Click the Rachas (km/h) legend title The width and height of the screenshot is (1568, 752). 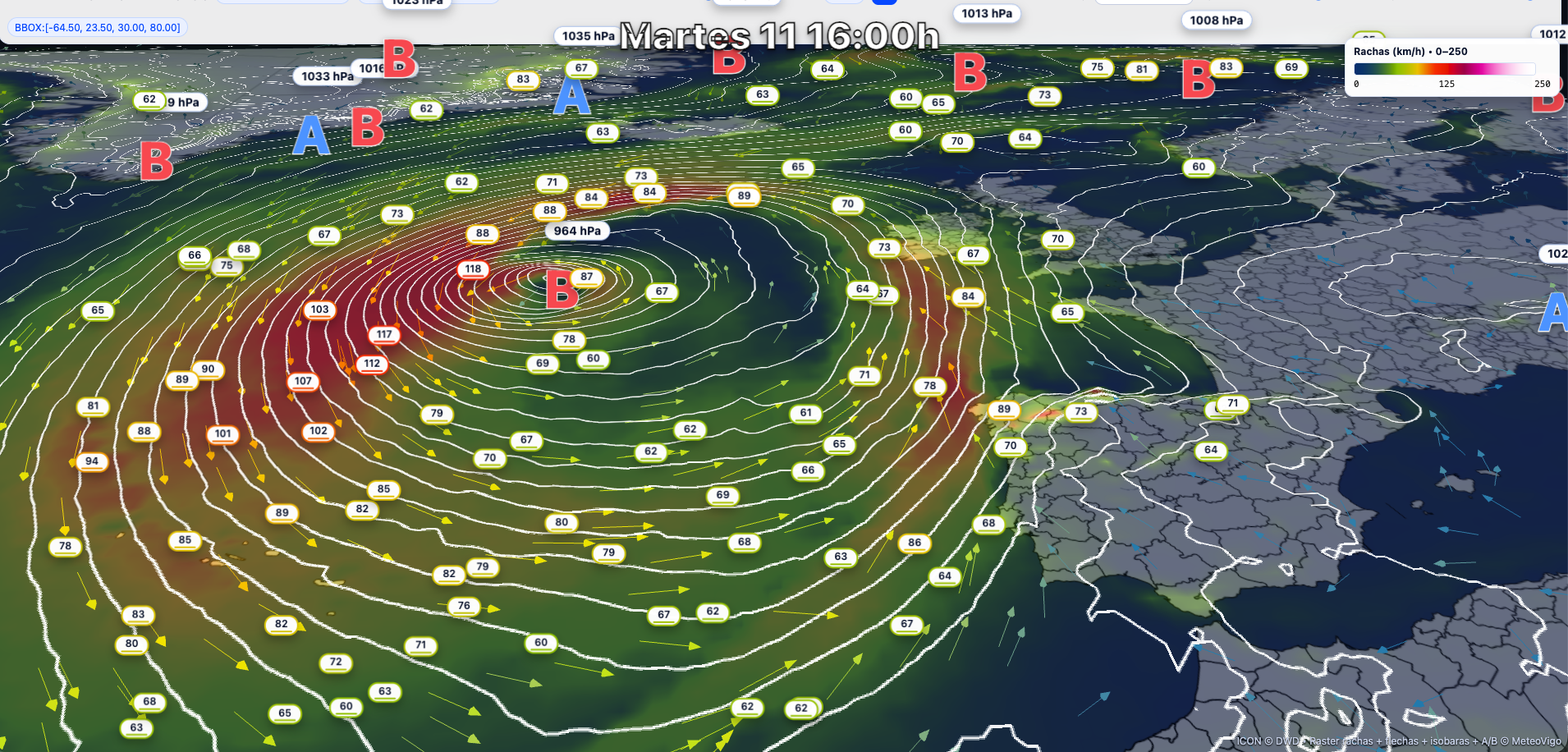(x=1410, y=51)
